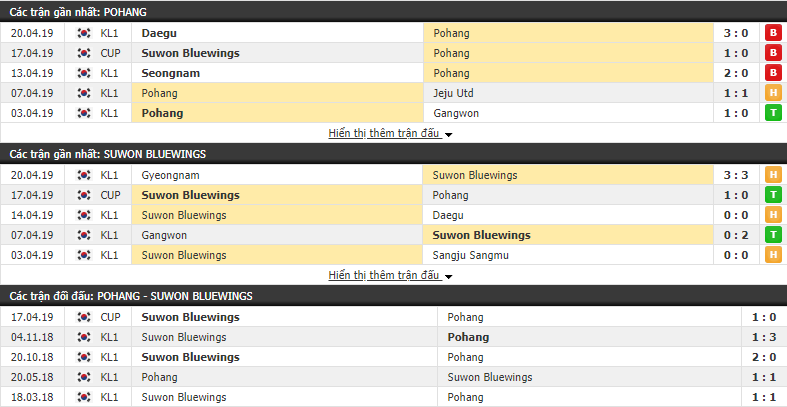Viewport: 787px width, 407px height.
Task: Click the CUP label in head-to-head 17.04.19 row
Action: point(110,317)
